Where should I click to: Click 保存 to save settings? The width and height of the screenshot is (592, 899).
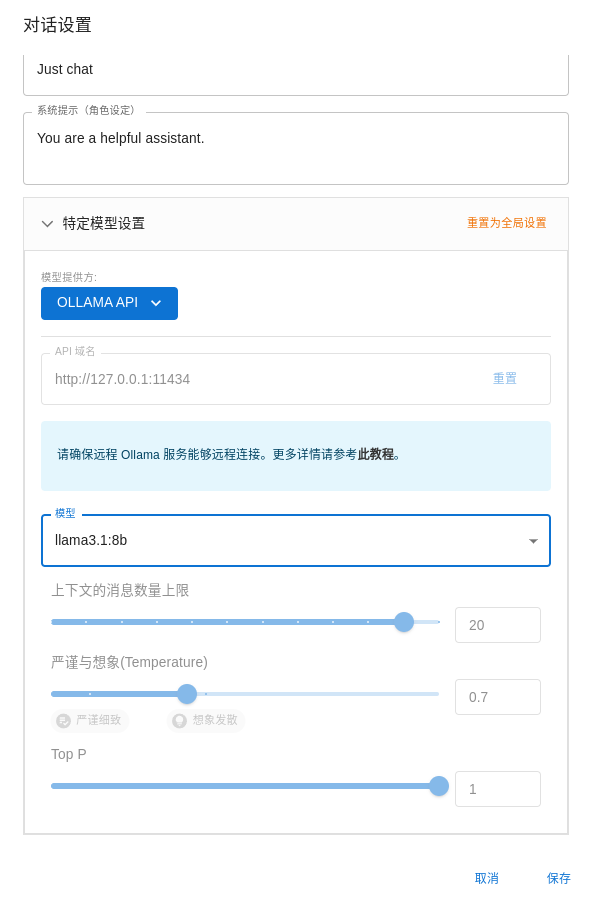click(x=558, y=878)
